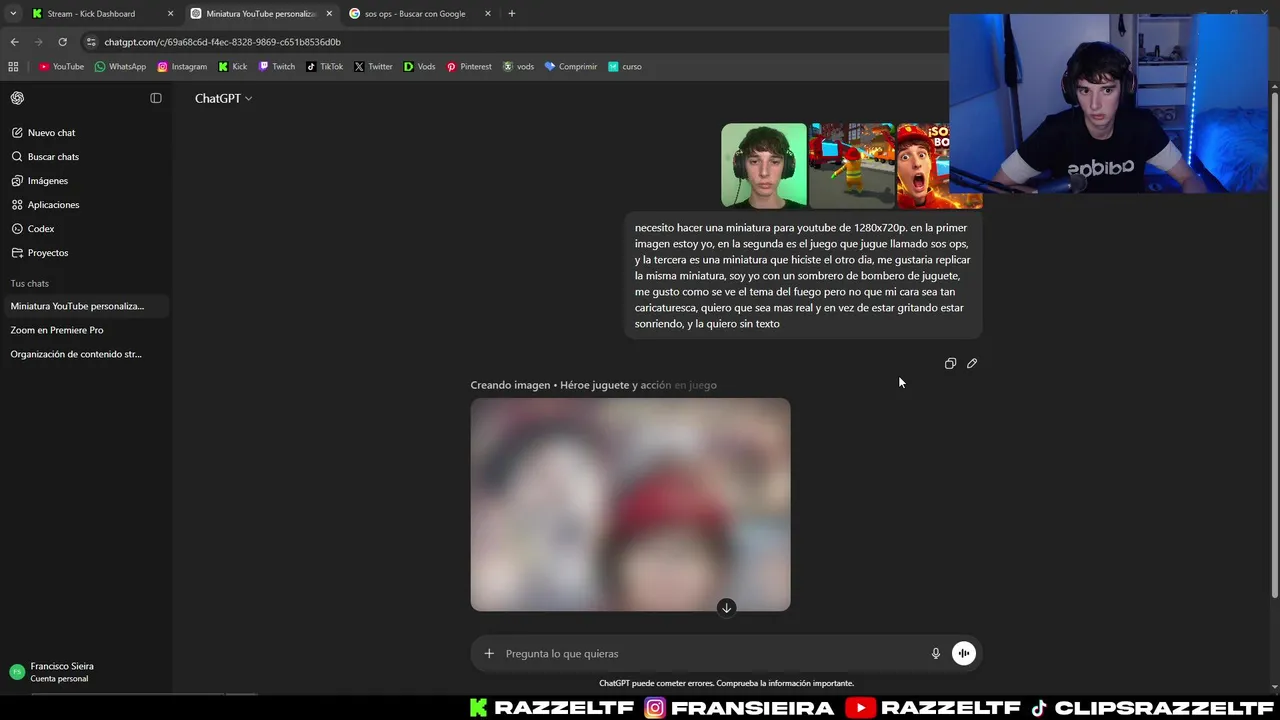This screenshot has width=1280, height=720.
Task: Open Twitch bookmark
Action: coord(277,66)
